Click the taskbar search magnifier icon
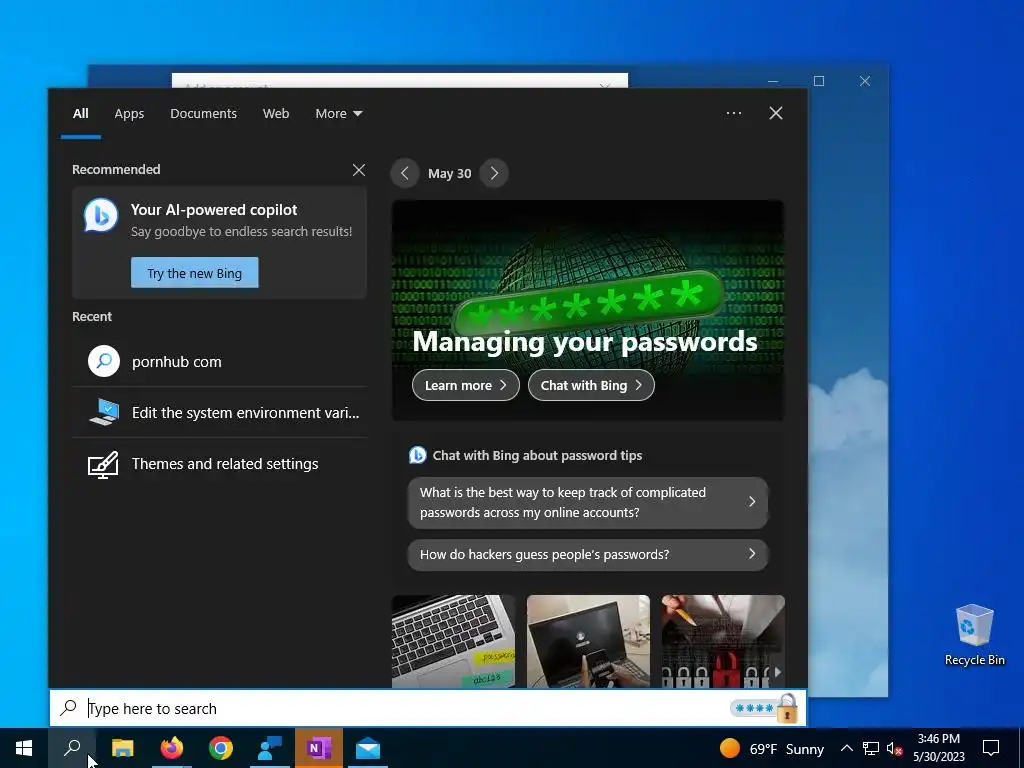 pyautogui.click(x=72, y=748)
